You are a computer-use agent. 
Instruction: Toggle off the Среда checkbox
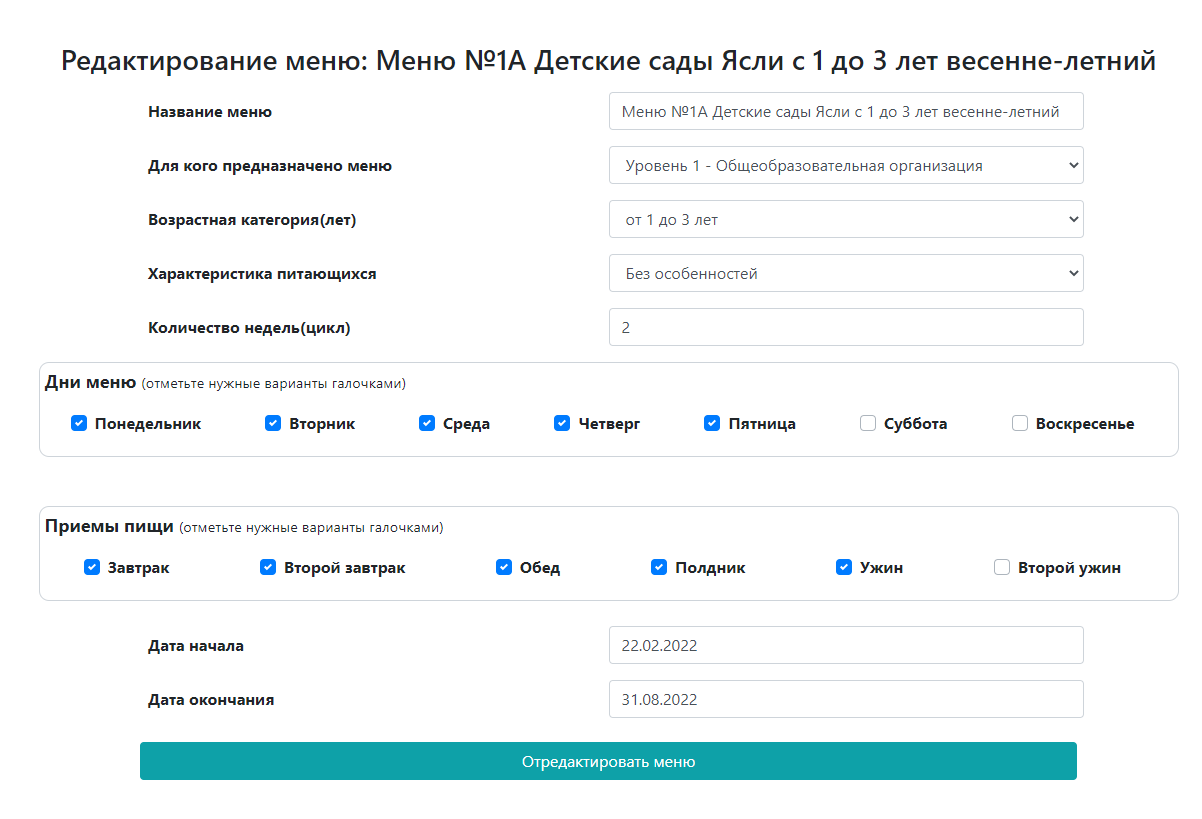(427, 423)
